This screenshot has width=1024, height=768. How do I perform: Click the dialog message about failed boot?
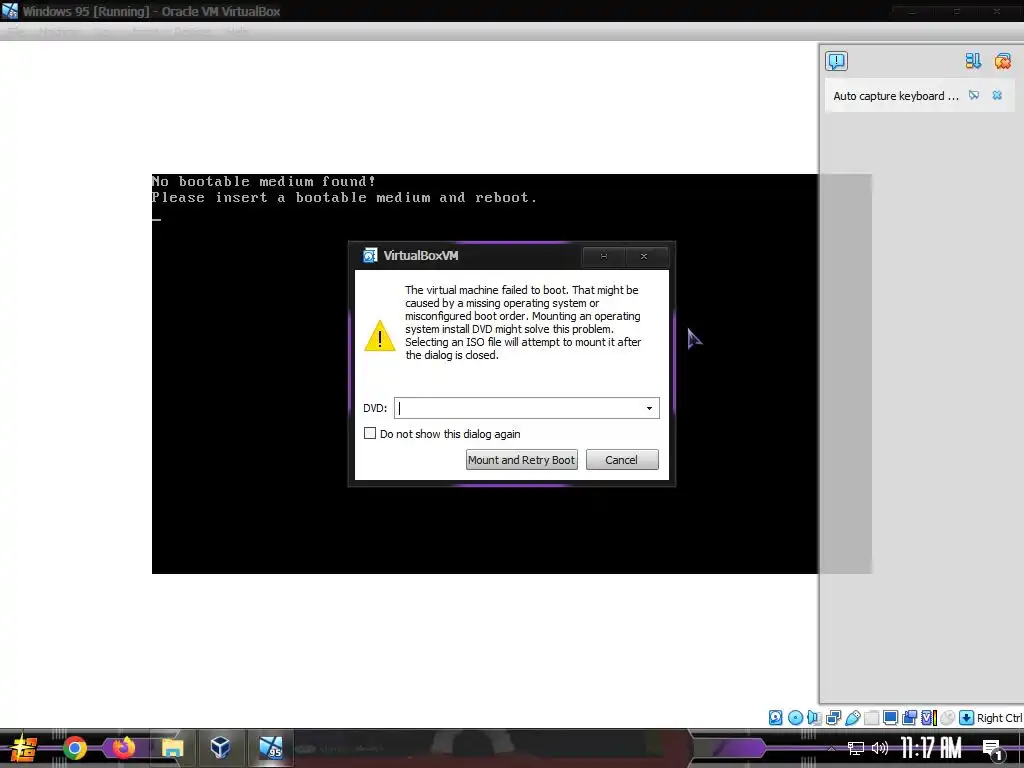point(522,323)
